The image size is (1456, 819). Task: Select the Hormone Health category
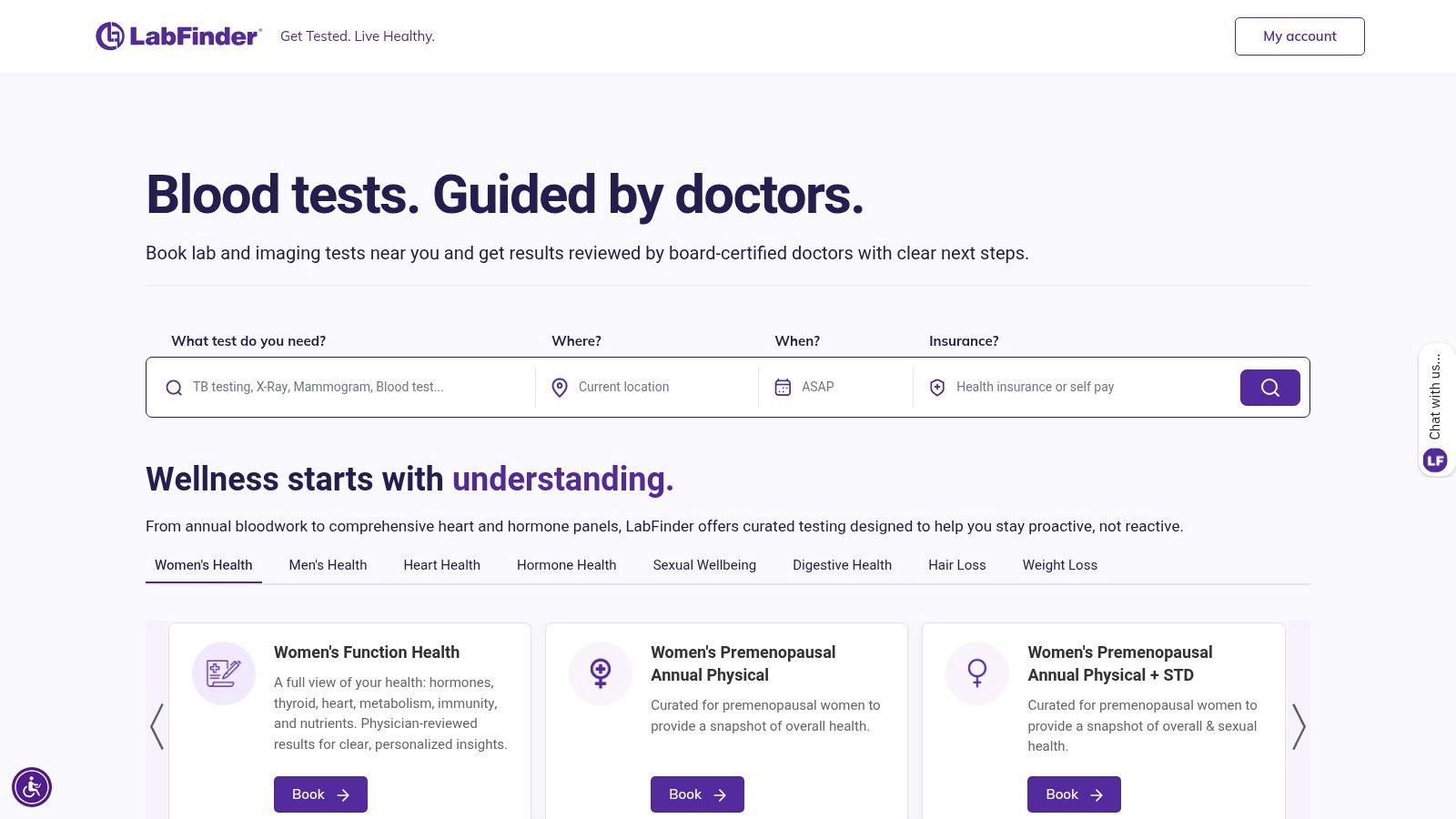pyautogui.click(x=566, y=565)
